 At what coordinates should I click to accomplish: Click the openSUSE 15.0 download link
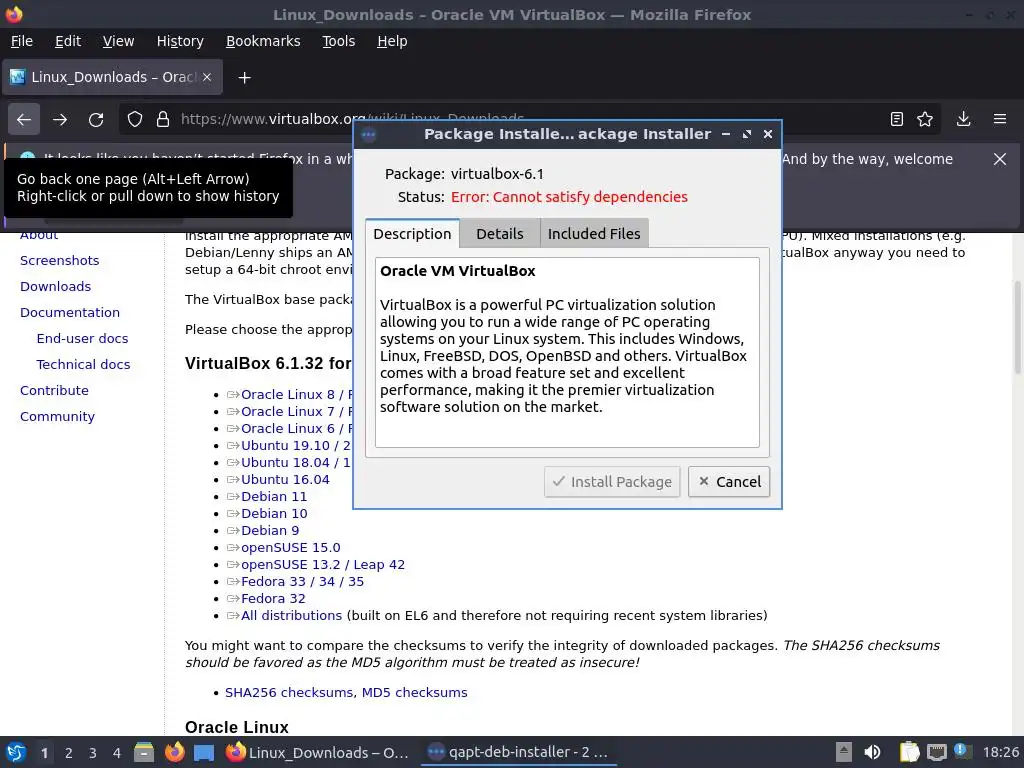291,547
